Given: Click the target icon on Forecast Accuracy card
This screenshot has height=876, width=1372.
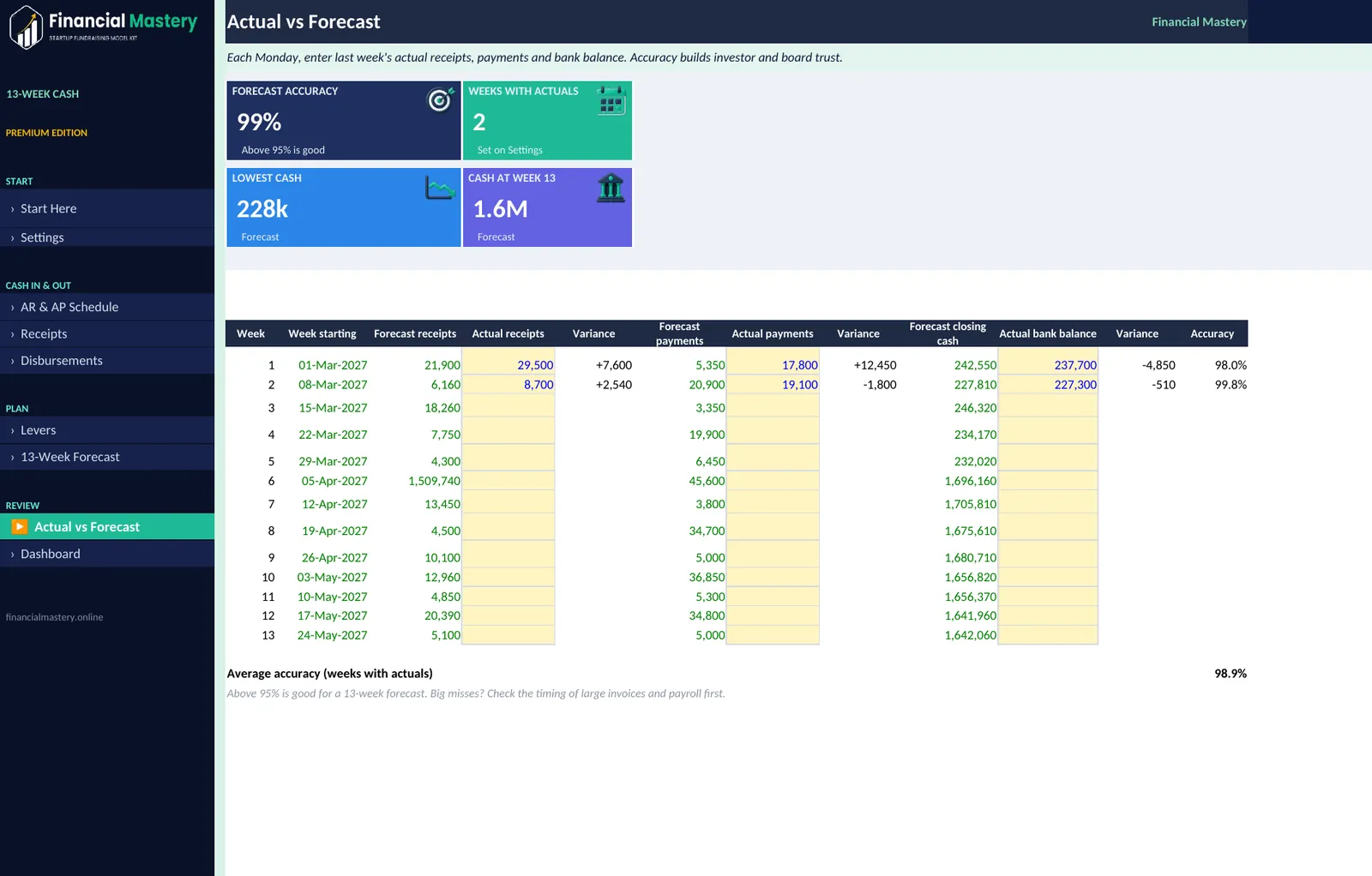Looking at the screenshot, I should (x=441, y=99).
